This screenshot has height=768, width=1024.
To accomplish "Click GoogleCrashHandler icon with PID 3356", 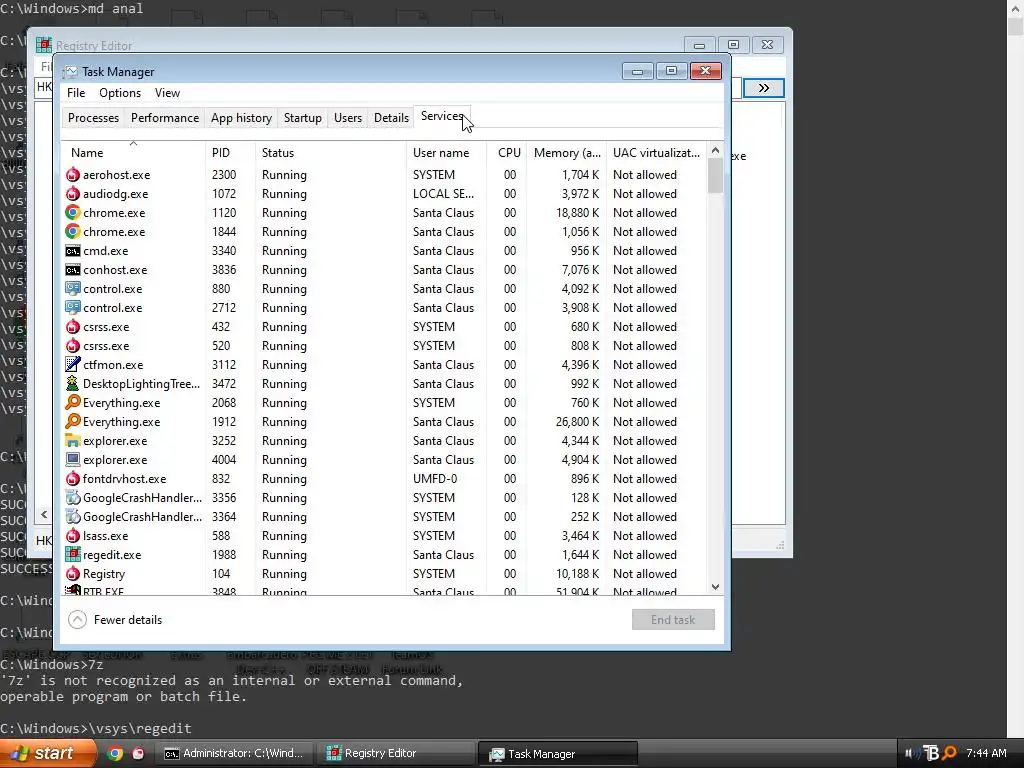I will pyautogui.click(x=72, y=498).
